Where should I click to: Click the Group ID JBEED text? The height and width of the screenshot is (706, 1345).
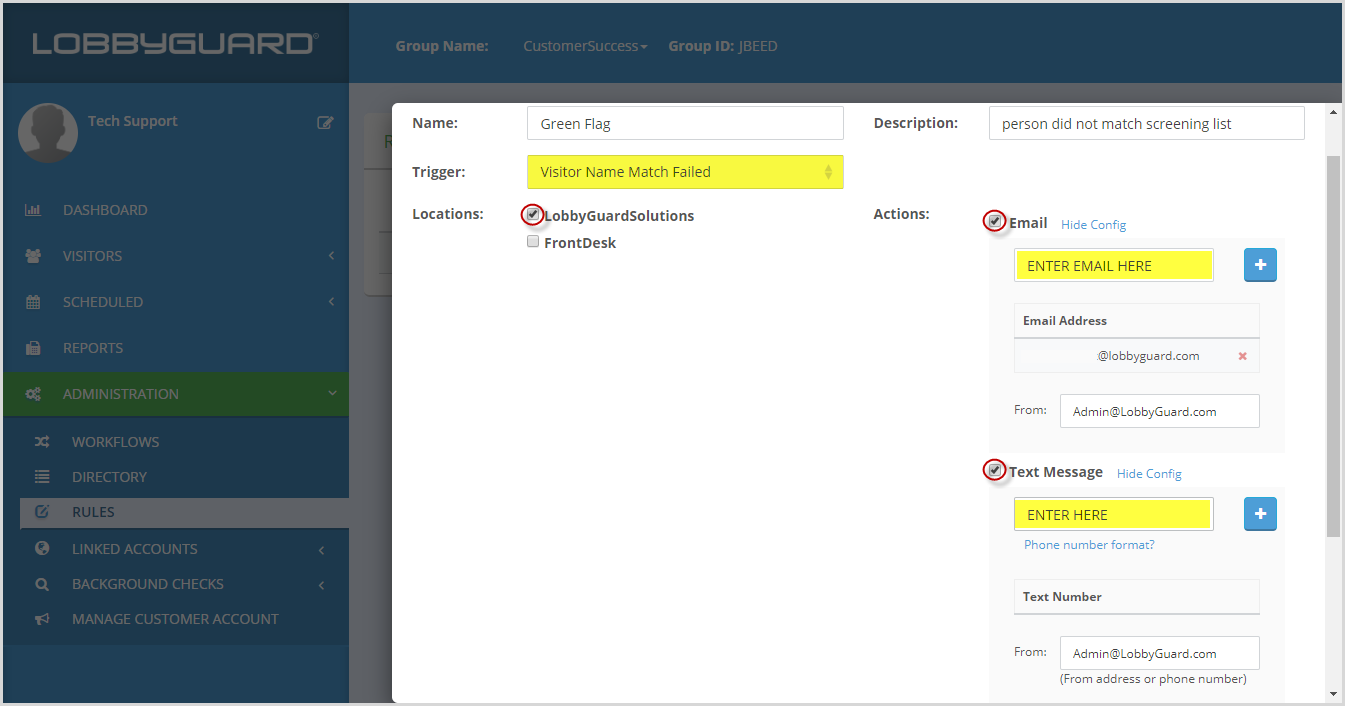(x=723, y=46)
